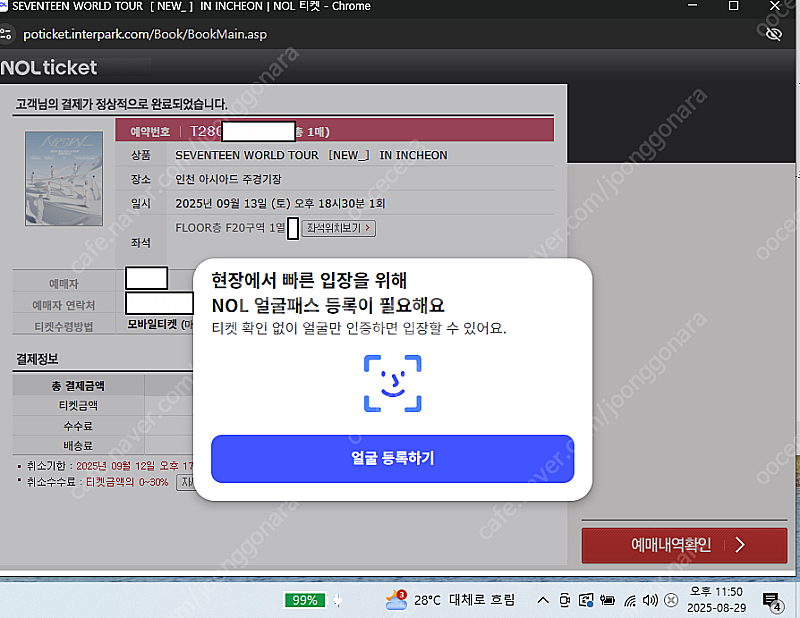Maximize the Chrome window

tap(734, 6)
